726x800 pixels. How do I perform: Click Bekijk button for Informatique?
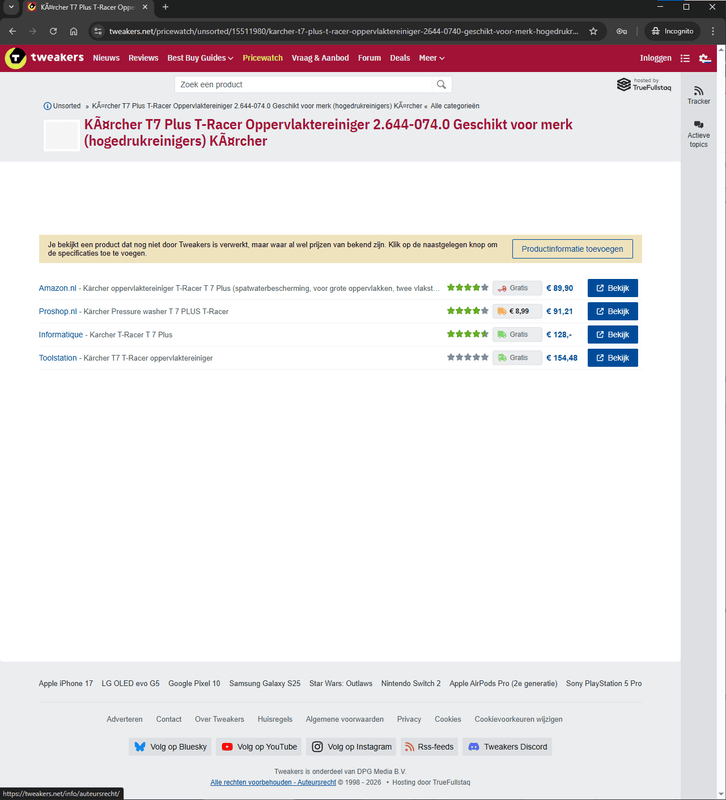tap(612, 335)
